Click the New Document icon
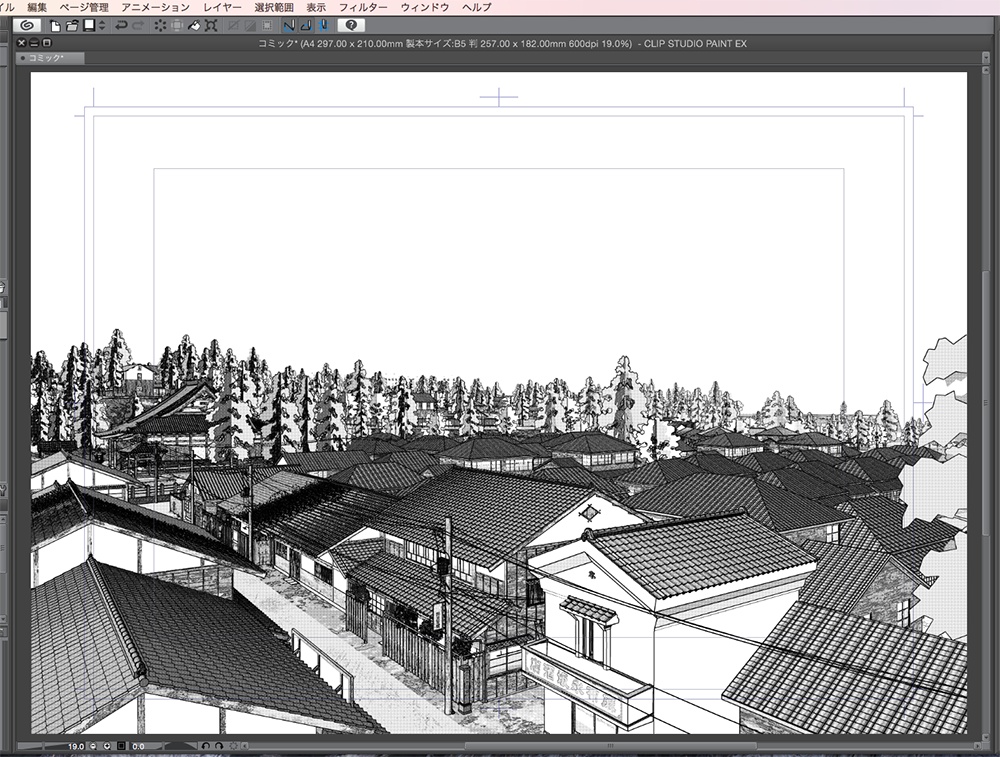Screen dimensions: 1000x757 coord(55,26)
